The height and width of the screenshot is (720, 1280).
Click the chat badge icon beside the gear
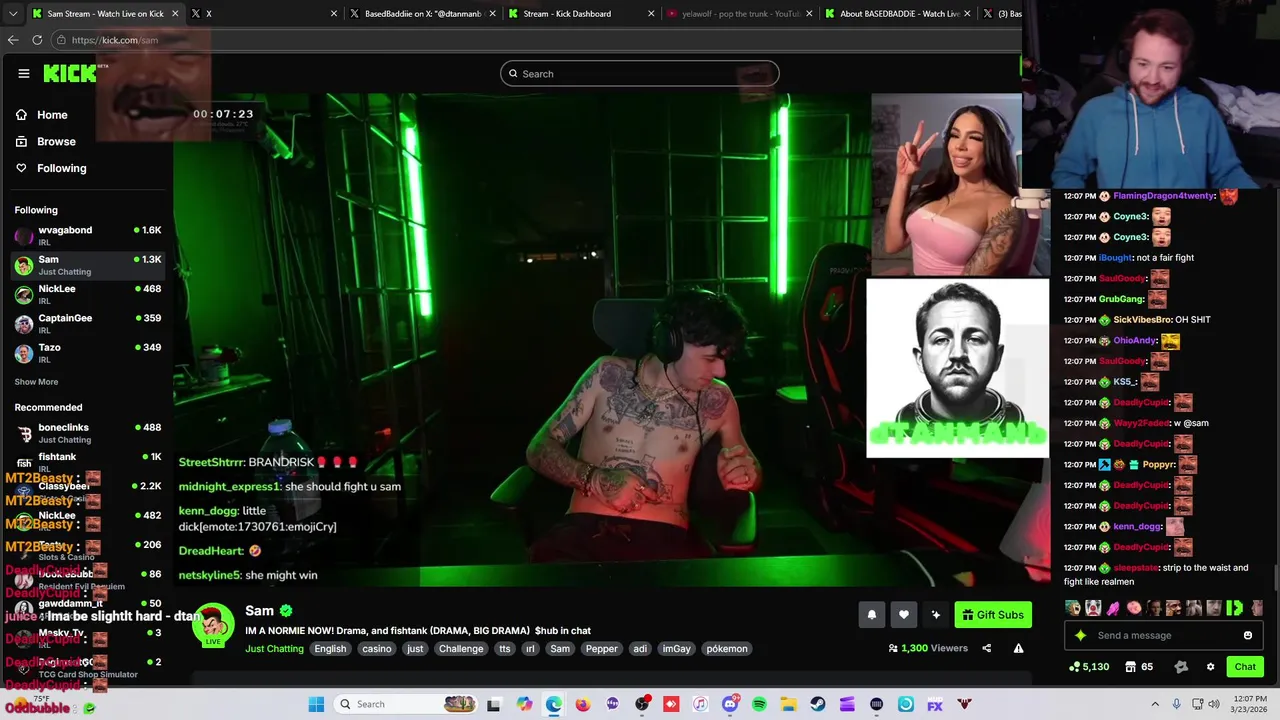point(1181,667)
